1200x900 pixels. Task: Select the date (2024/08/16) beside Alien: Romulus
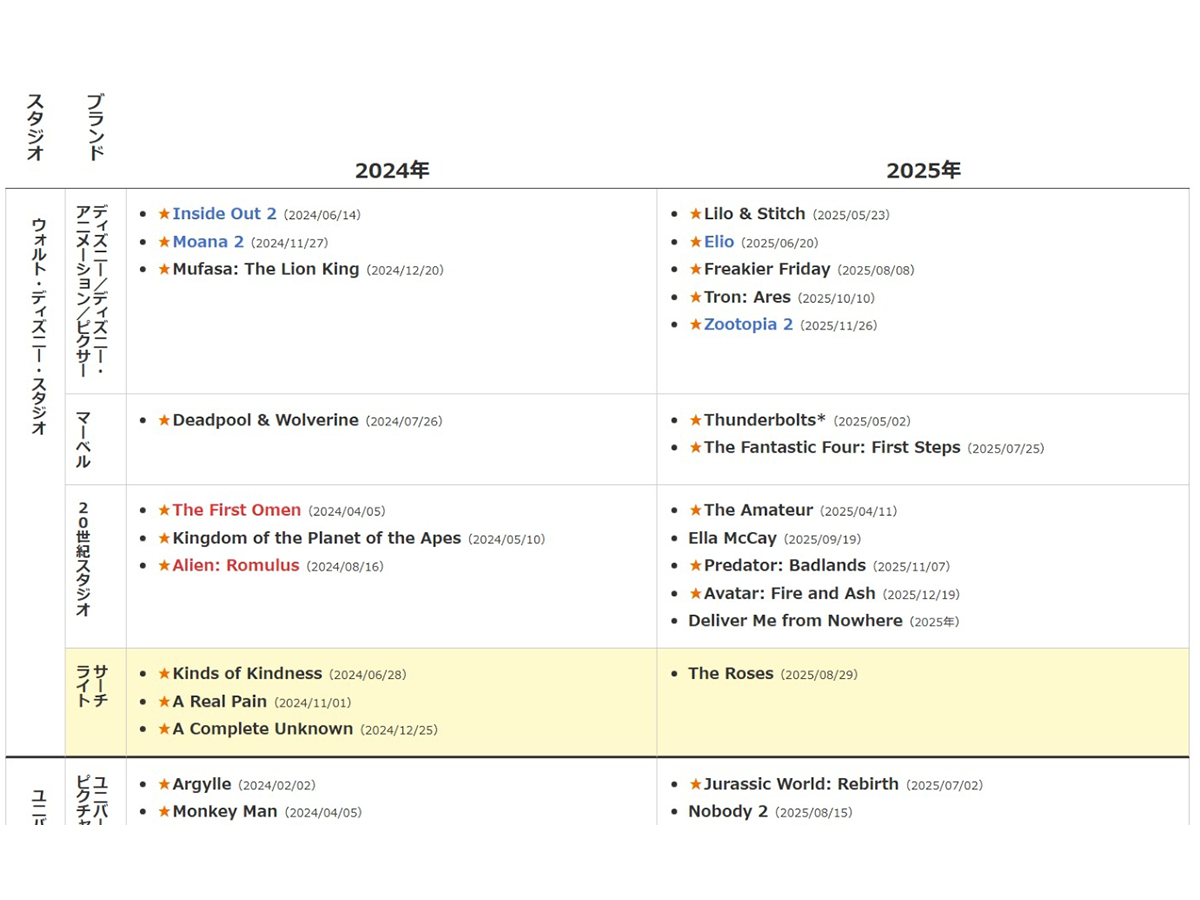pos(345,567)
